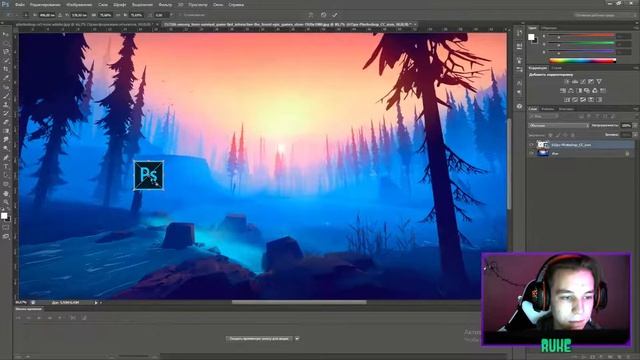
Task: Open the layer filter kind dropdown
Action: (x=544, y=116)
